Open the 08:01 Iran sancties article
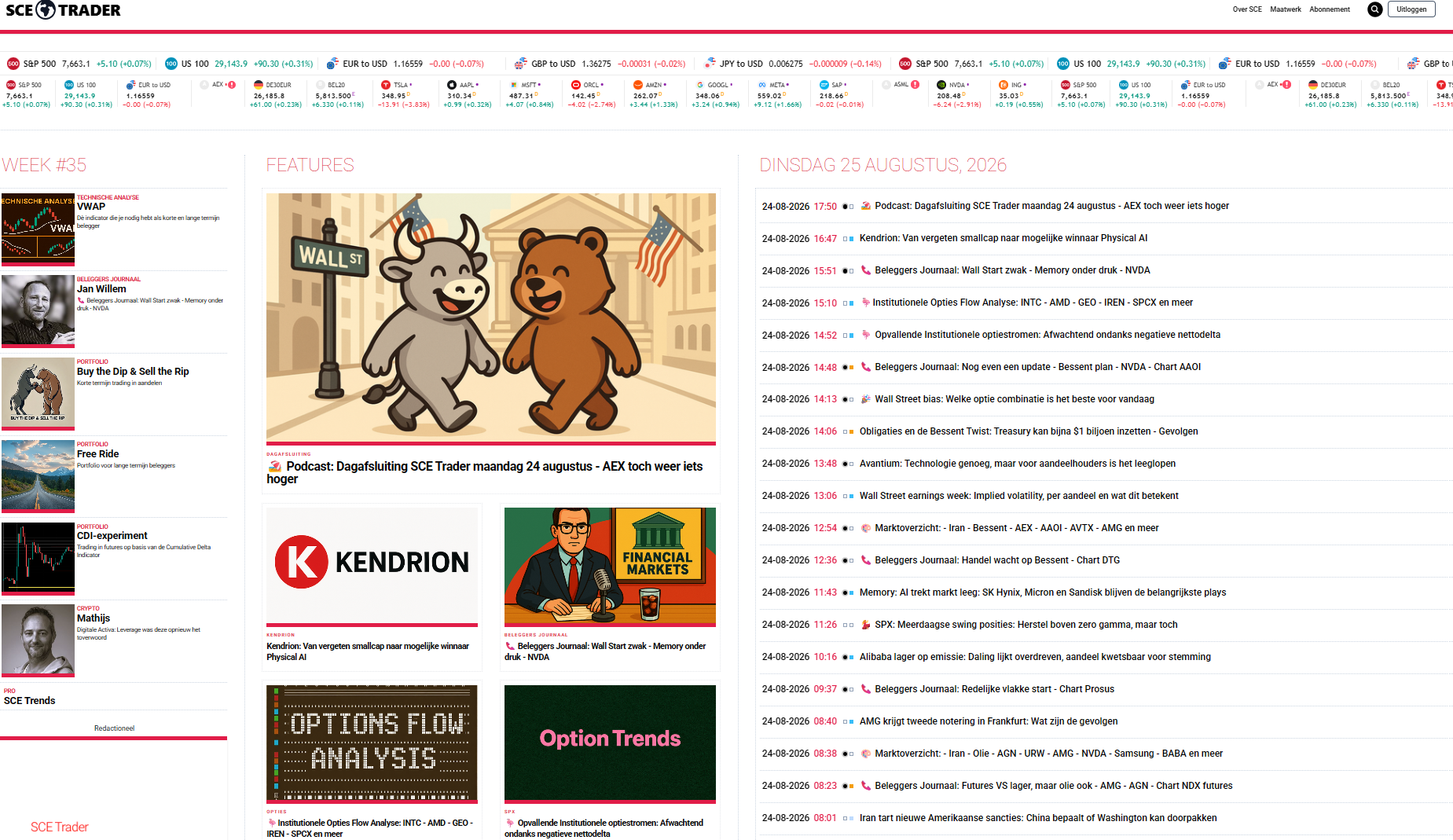This screenshot has height=840, width=1453. (1038, 818)
